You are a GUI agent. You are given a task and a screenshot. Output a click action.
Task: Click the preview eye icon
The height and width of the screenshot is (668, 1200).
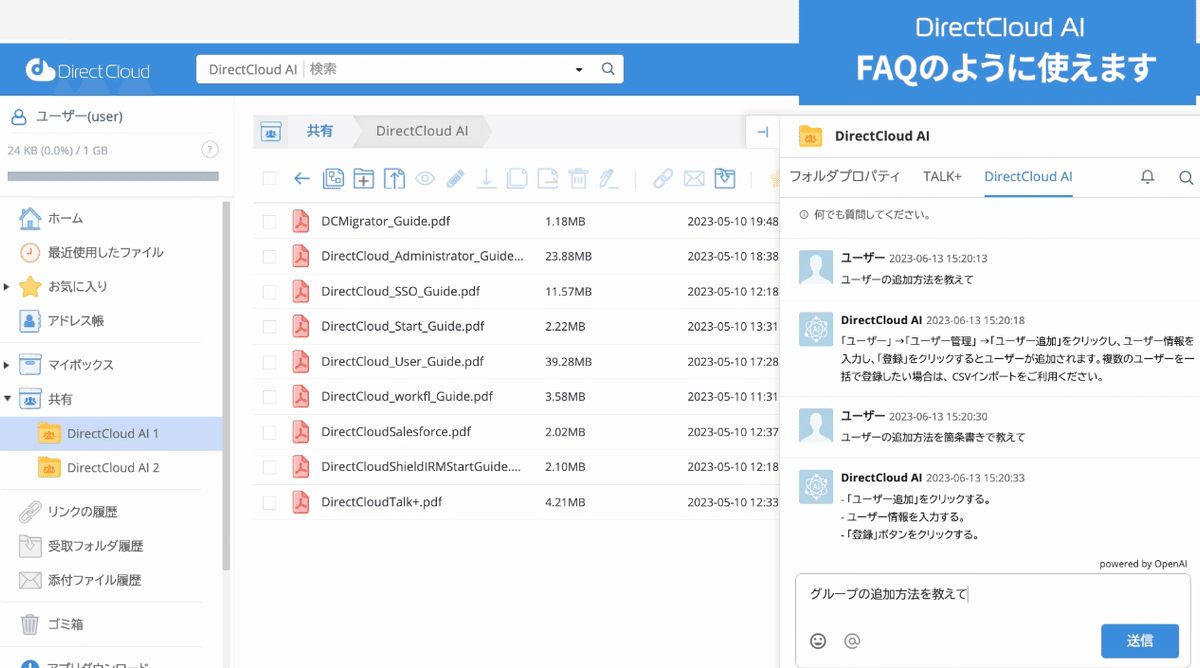point(423,178)
